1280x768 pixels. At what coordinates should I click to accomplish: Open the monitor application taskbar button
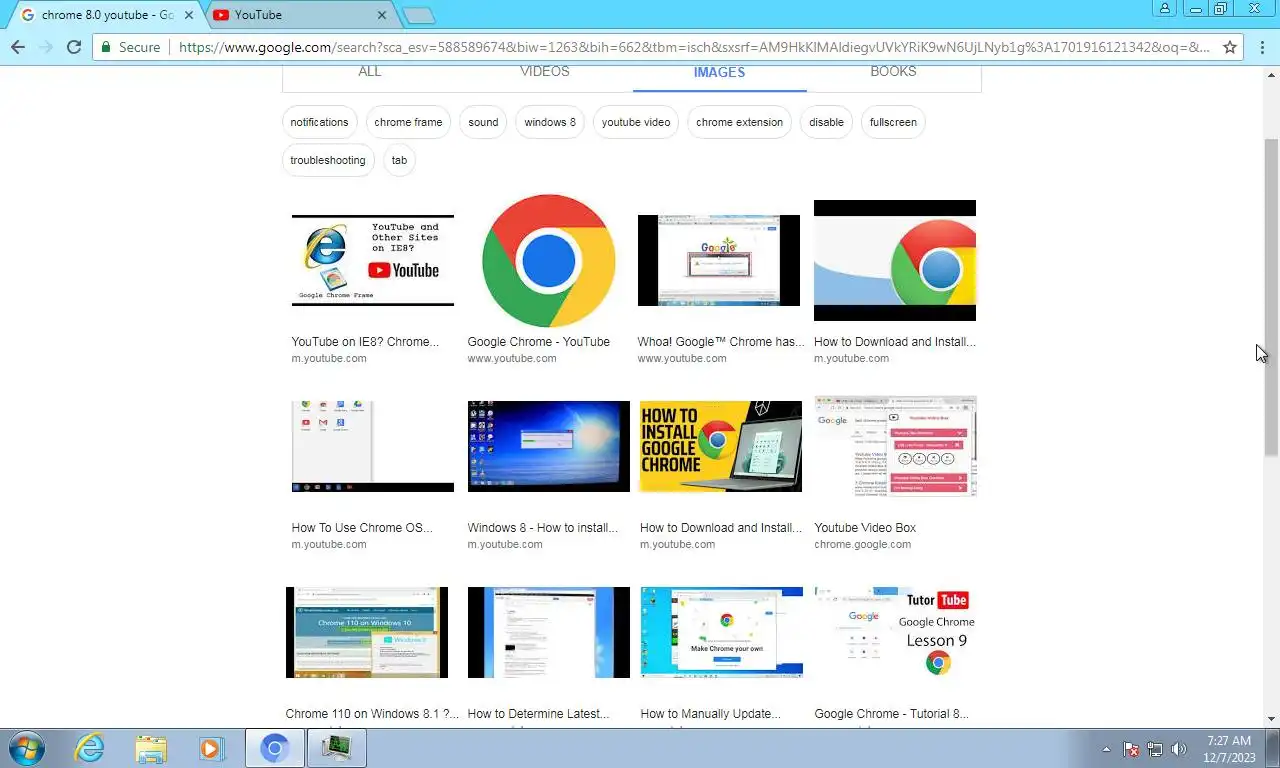point(336,748)
